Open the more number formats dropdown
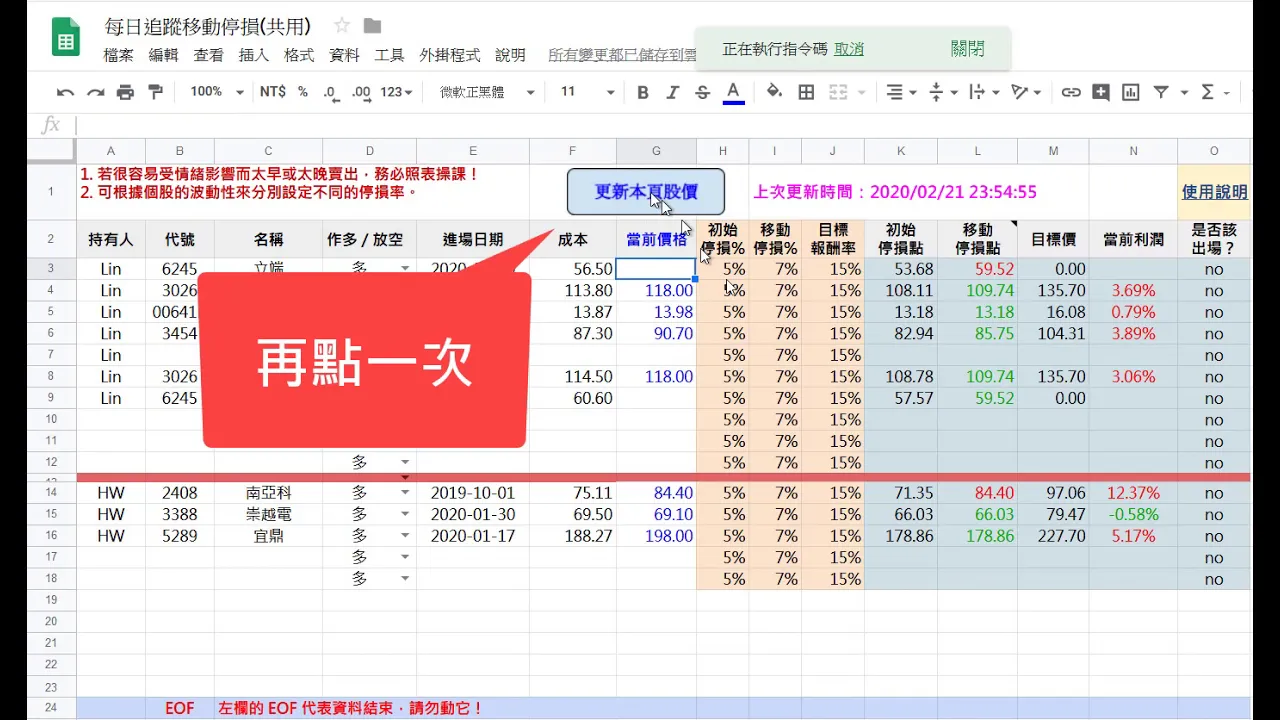 [396, 92]
